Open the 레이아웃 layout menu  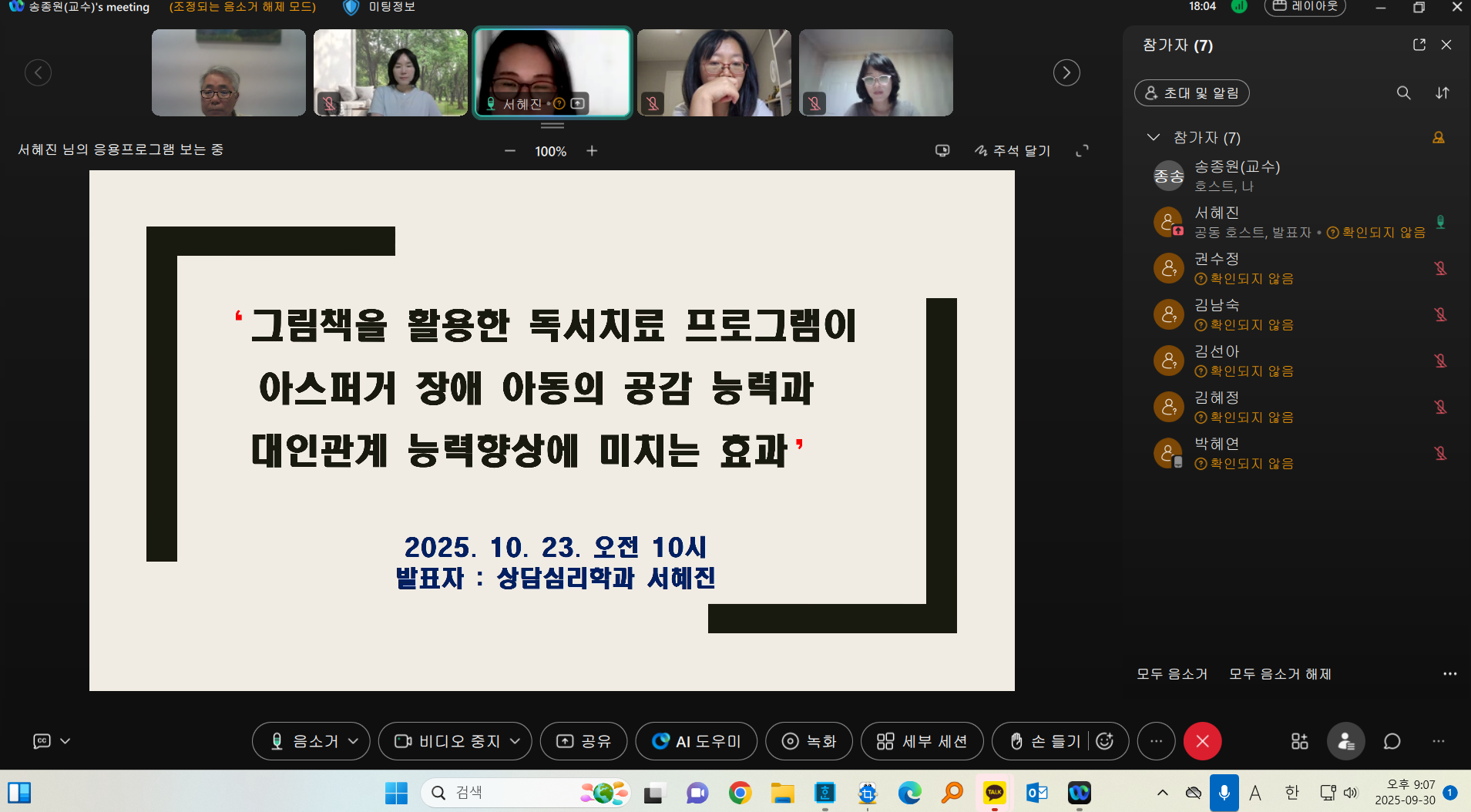[1305, 7]
